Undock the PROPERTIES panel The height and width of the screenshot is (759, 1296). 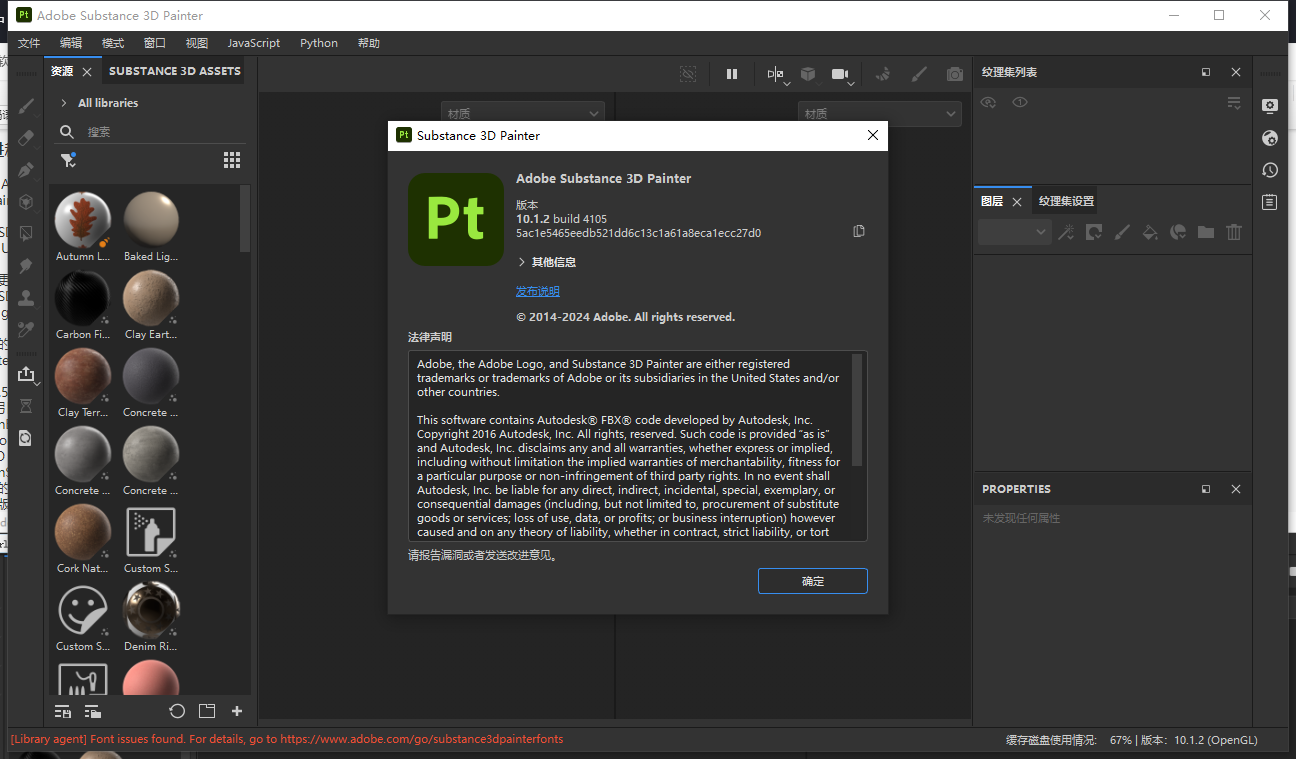point(1206,489)
